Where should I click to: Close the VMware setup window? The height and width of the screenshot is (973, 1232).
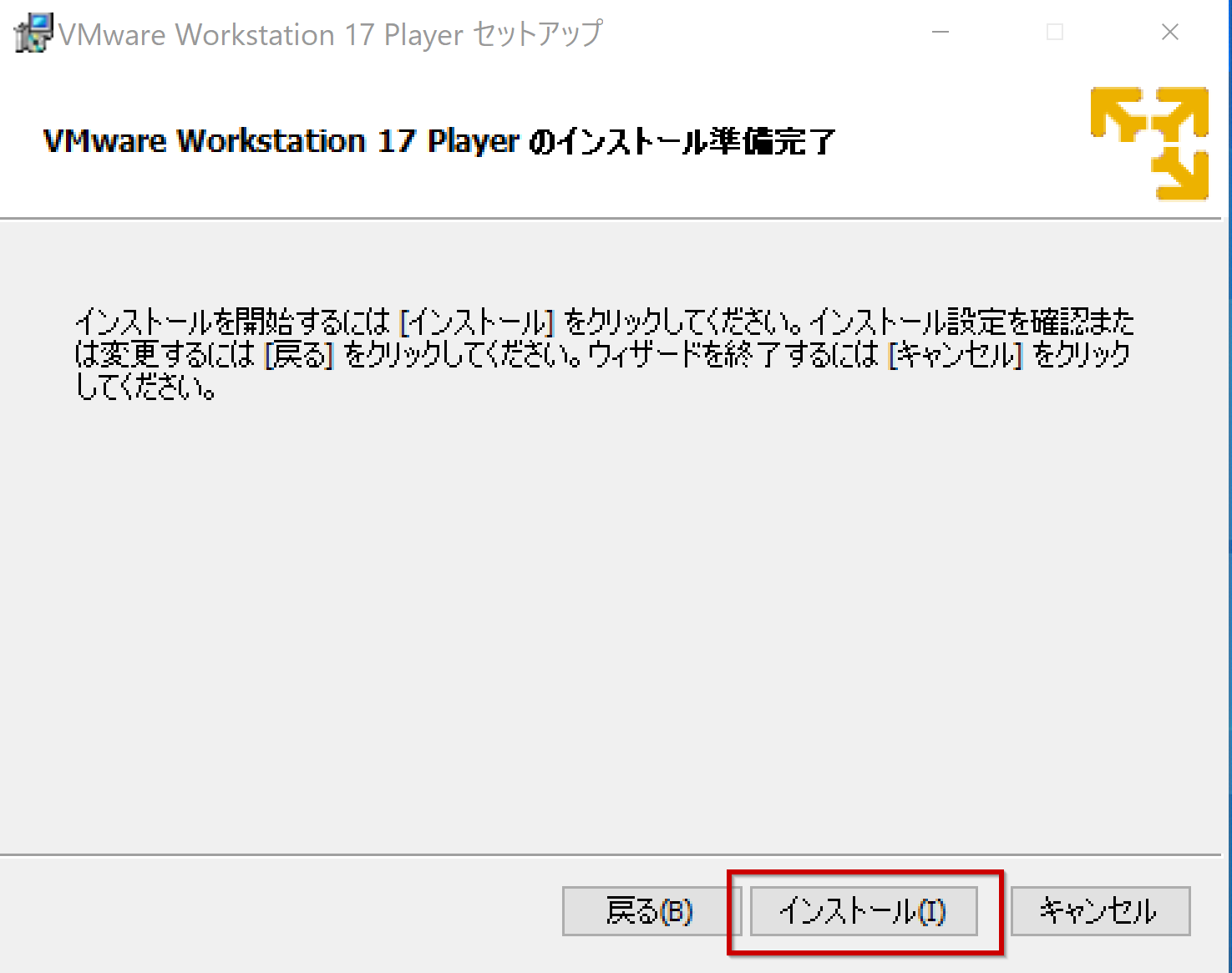(1170, 33)
